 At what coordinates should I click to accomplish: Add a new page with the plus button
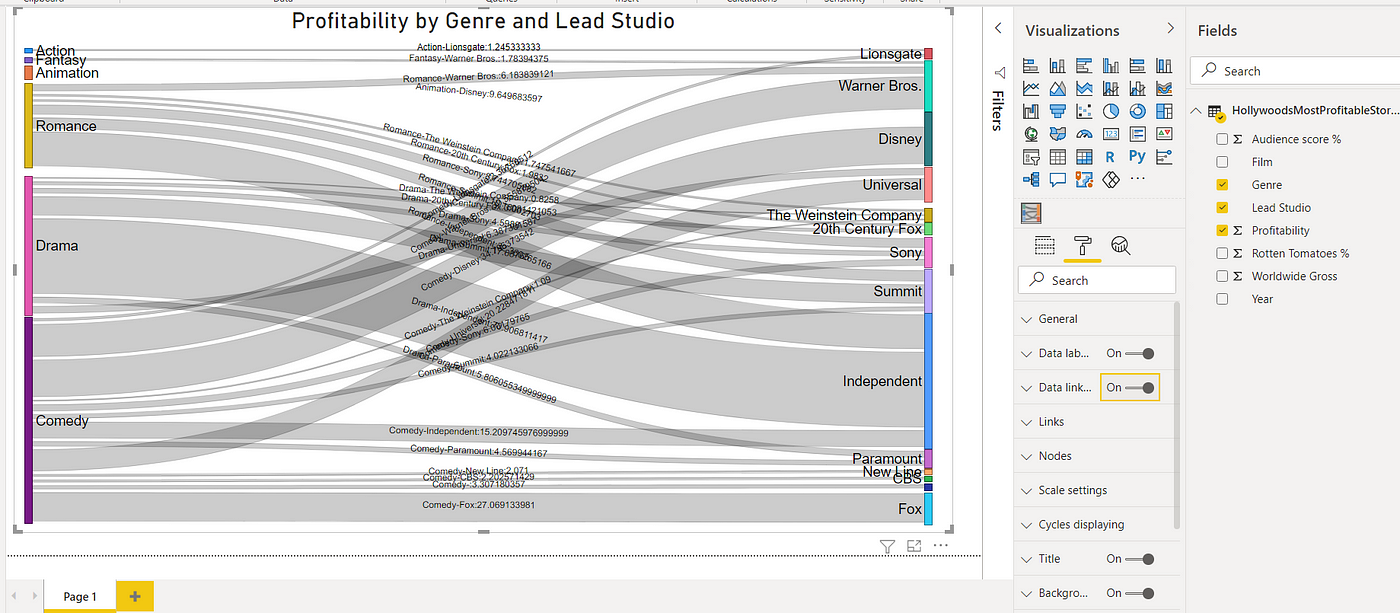point(135,596)
